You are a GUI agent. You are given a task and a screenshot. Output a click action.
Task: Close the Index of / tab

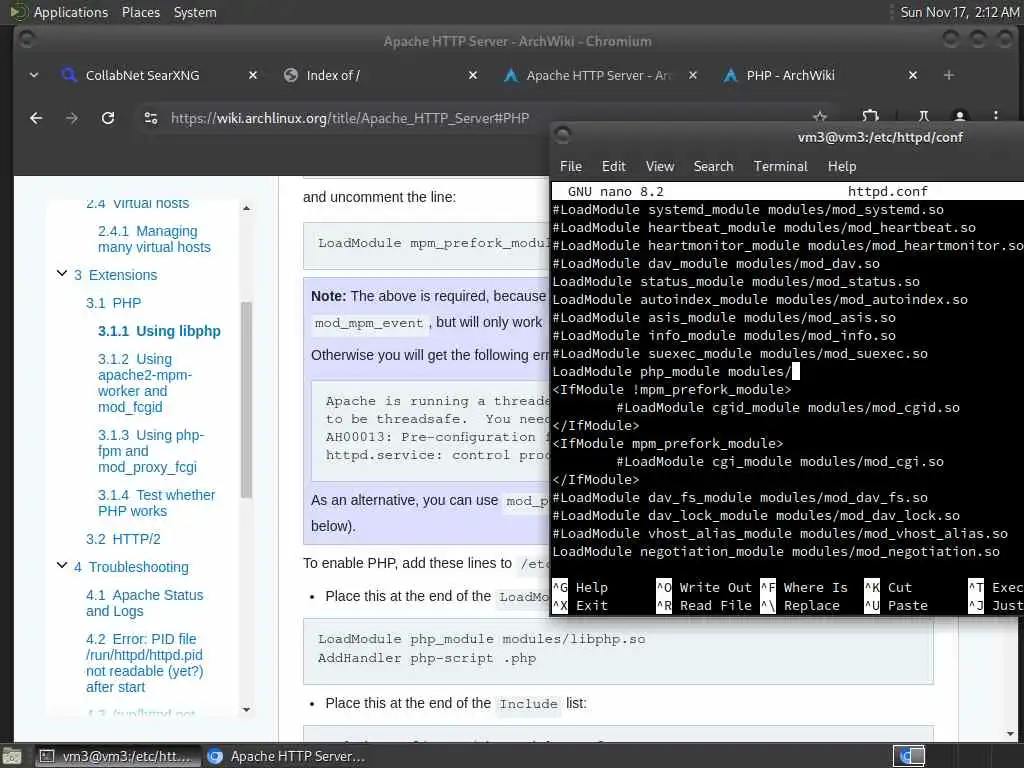tap(473, 75)
